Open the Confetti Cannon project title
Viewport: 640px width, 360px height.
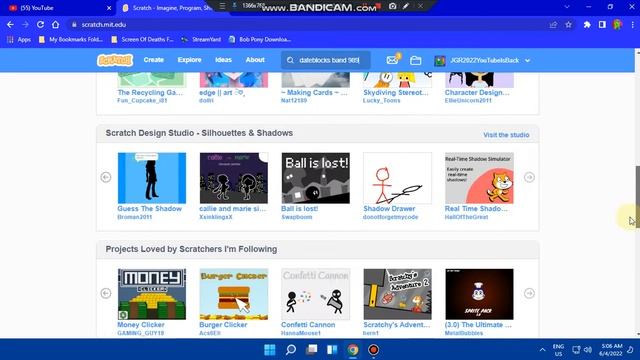pyautogui.click(x=308, y=325)
